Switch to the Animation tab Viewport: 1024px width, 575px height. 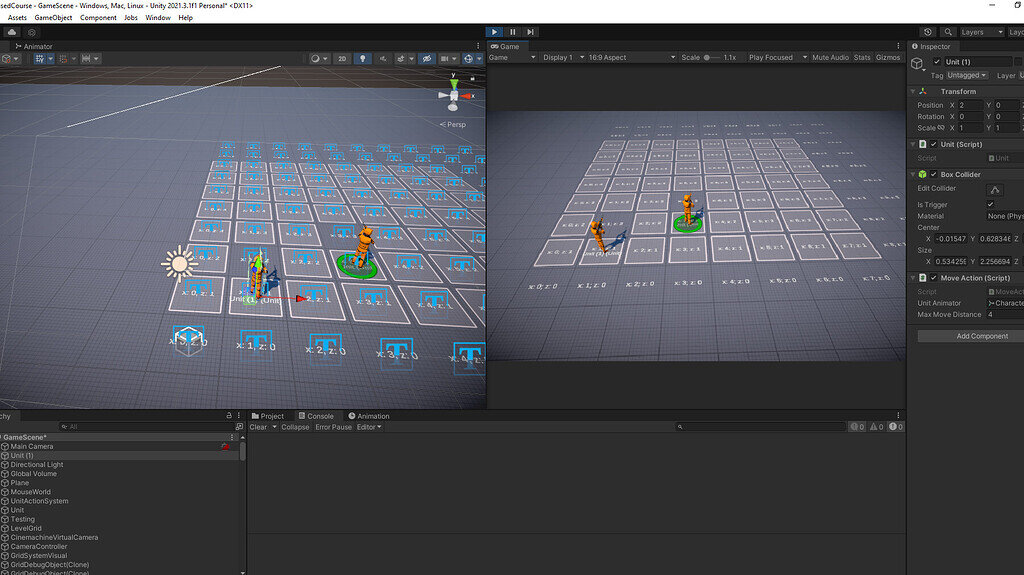click(x=369, y=416)
